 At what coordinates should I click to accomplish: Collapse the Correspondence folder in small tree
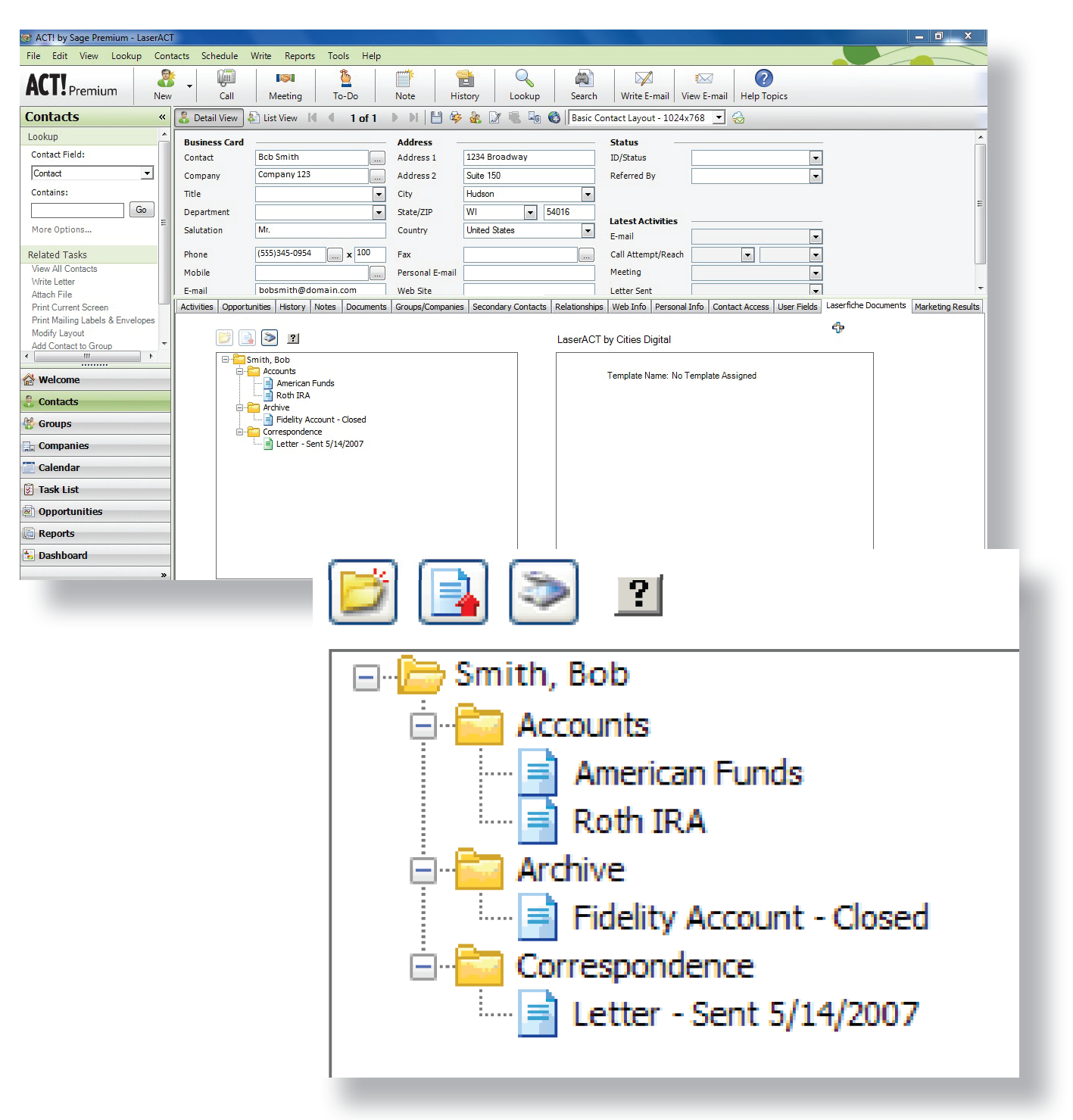click(239, 432)
